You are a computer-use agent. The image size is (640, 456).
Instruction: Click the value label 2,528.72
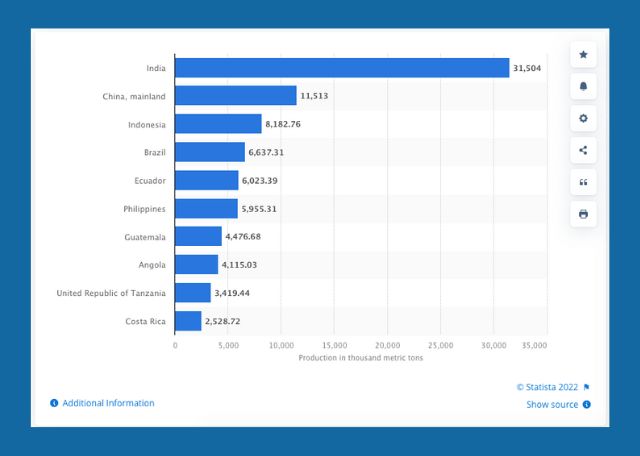click(222, 321)
